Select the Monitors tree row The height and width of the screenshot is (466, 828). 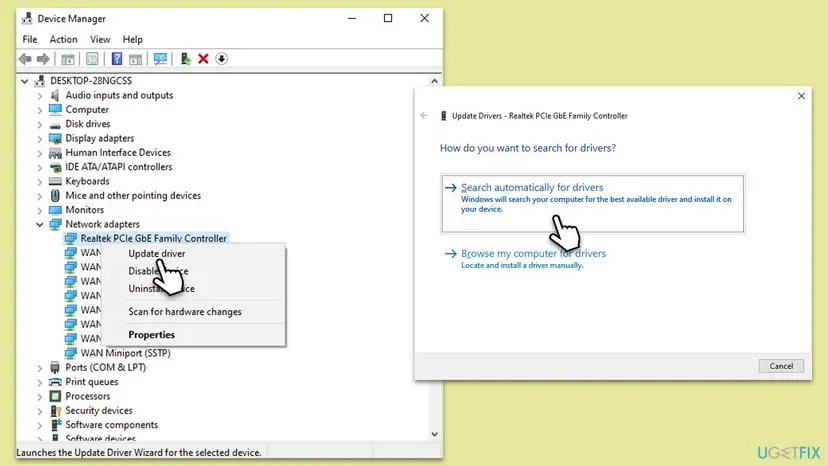(84, 210)
